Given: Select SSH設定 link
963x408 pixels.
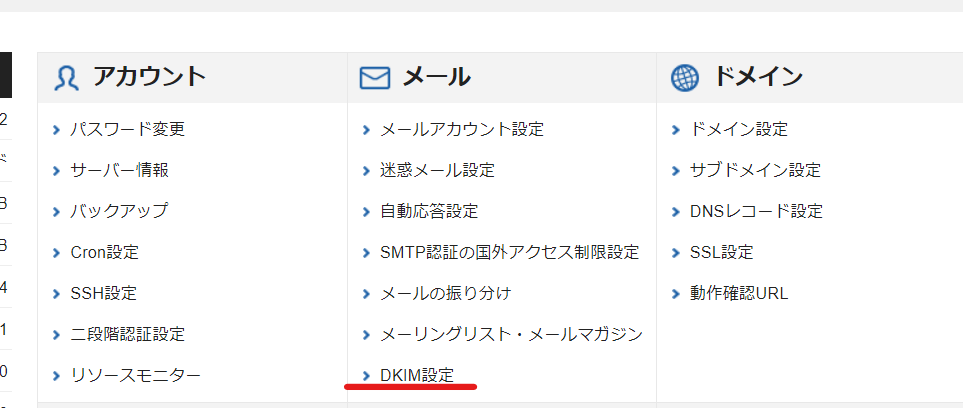Looking at the screenshot, I should tap(103, 293).
